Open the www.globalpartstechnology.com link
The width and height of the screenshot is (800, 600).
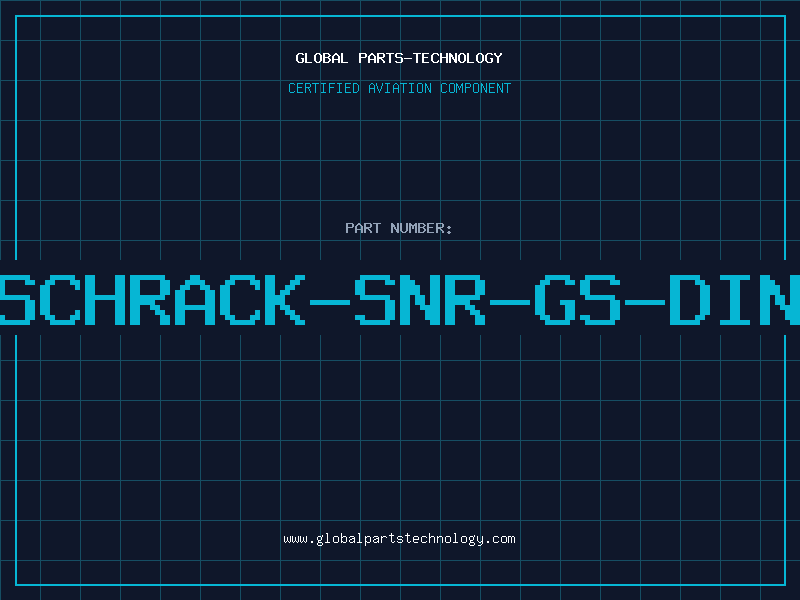coord(399,539)
